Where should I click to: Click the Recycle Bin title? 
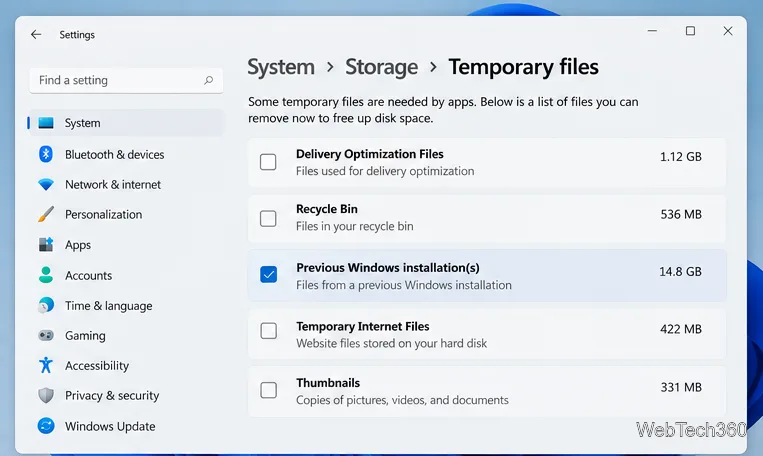[x=327, y=209]
